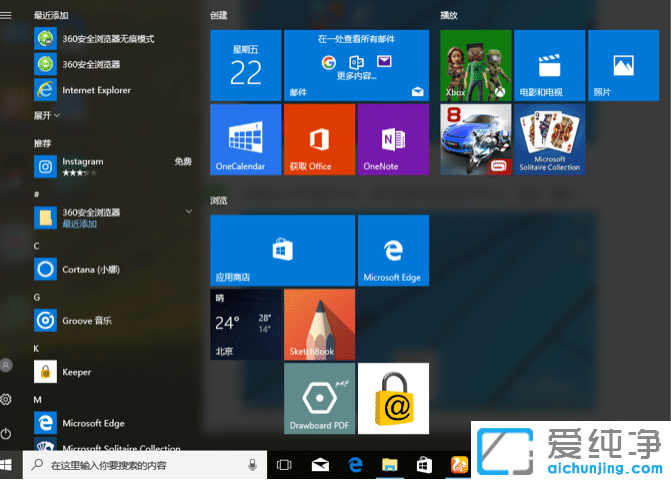
Task: Click the 播放 tile group header
Action: pos(449,15)
